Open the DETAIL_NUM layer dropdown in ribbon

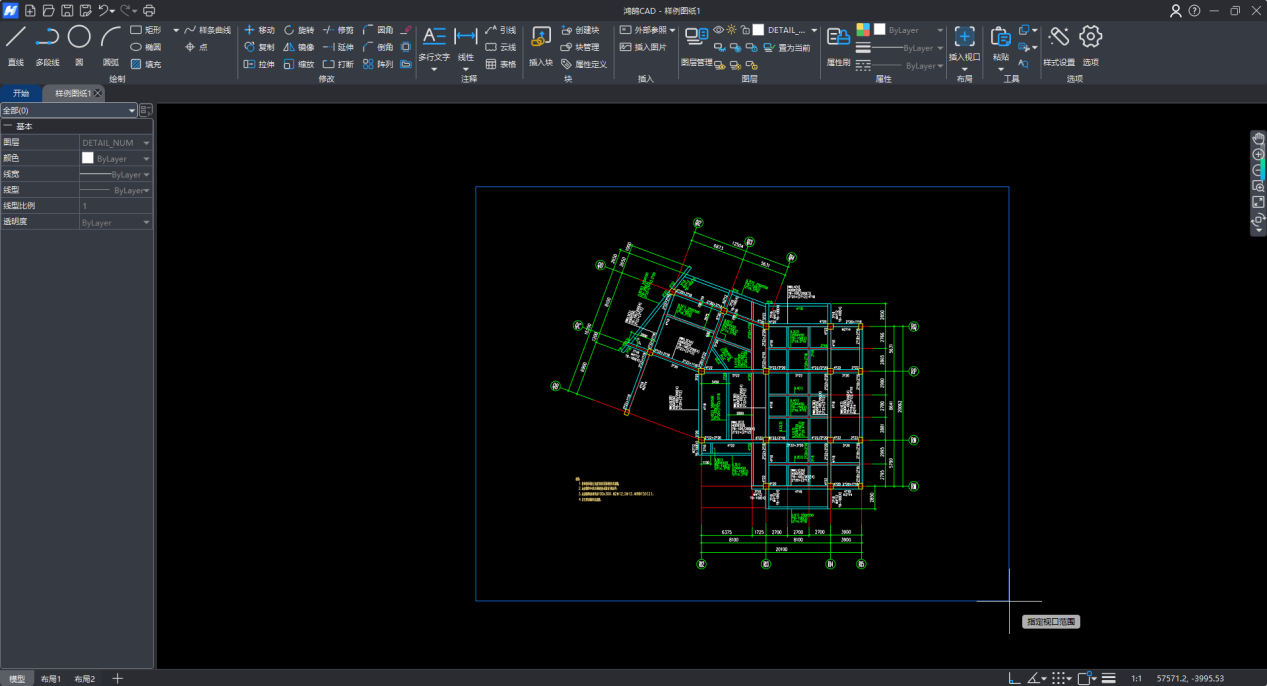click(x=814, y=30)
